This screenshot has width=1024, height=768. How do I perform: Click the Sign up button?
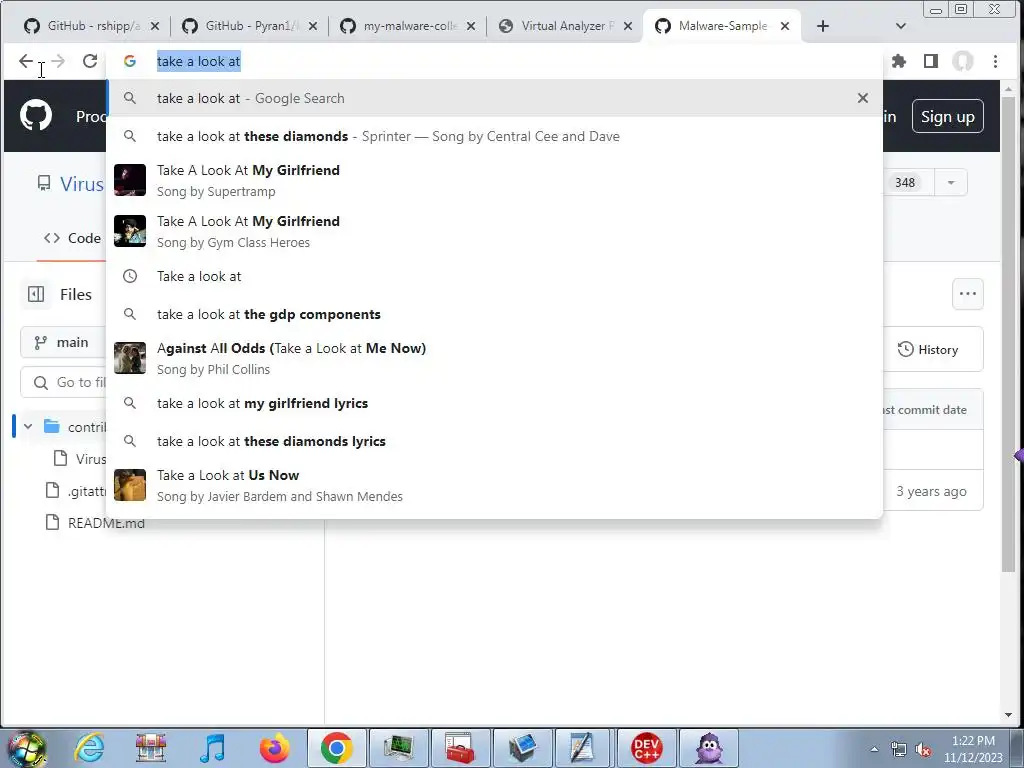pyautogui.click(x=948, y=116)
